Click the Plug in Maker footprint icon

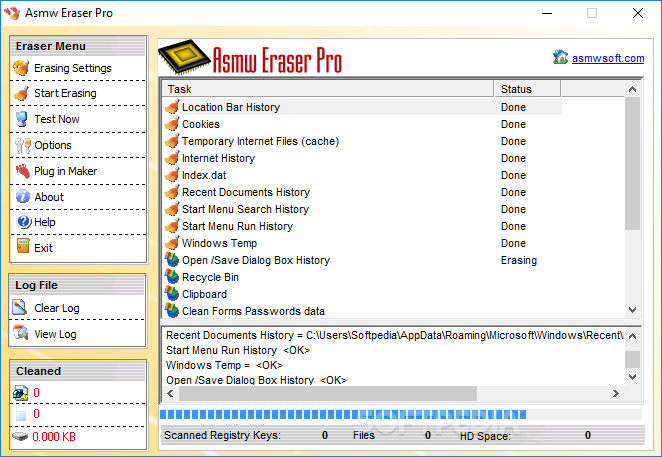pyautogui.click(x=23, y=171)
